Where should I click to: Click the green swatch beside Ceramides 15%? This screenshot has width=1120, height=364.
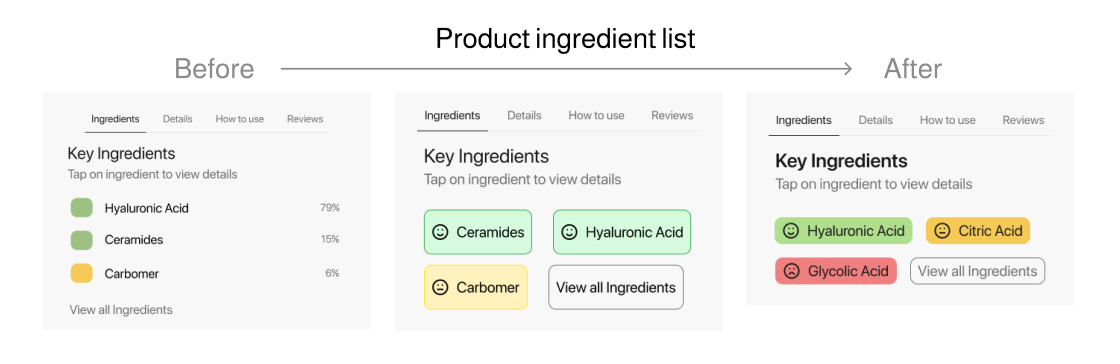(81, 240)
